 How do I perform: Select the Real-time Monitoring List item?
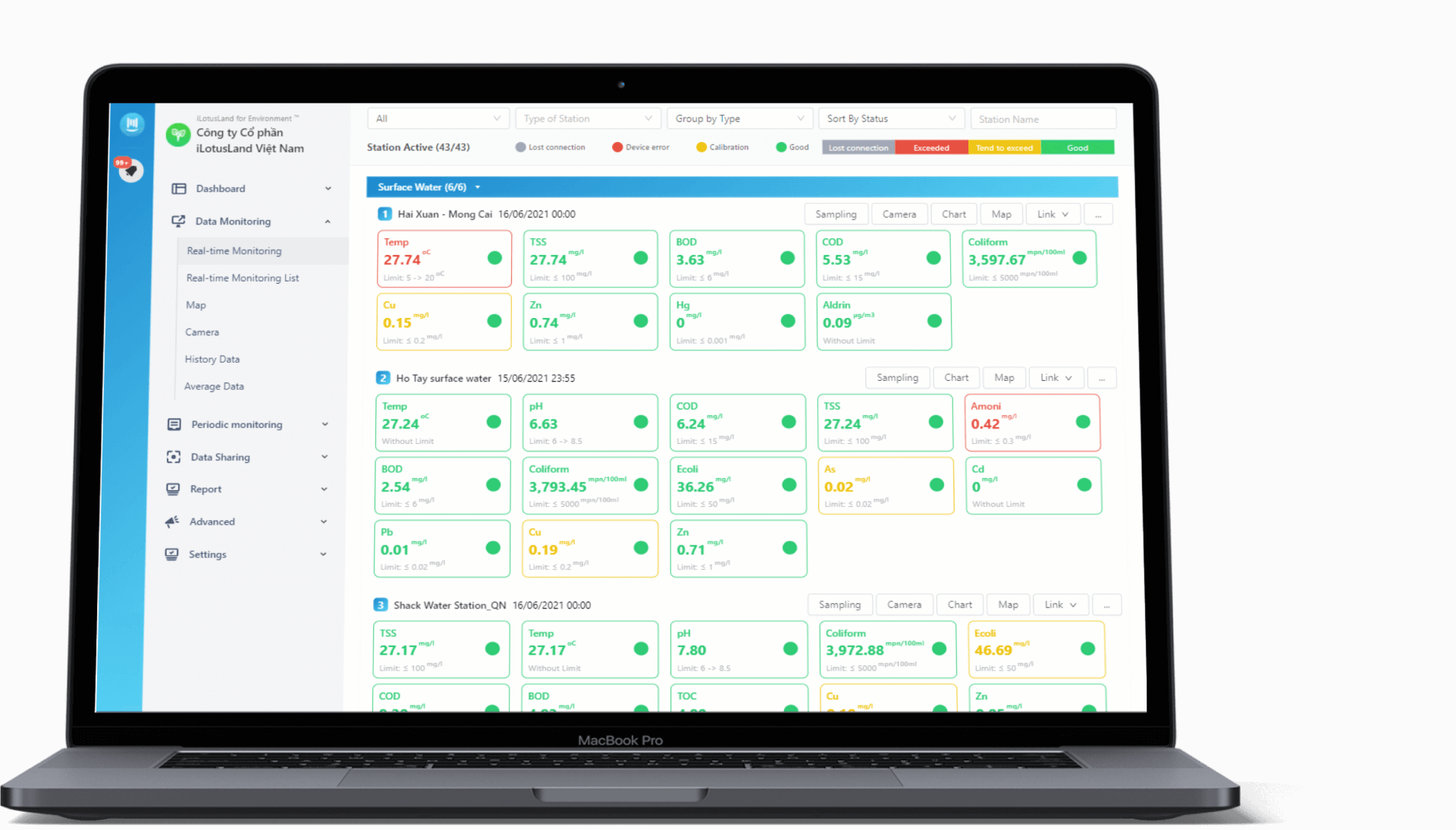point(244,278)
